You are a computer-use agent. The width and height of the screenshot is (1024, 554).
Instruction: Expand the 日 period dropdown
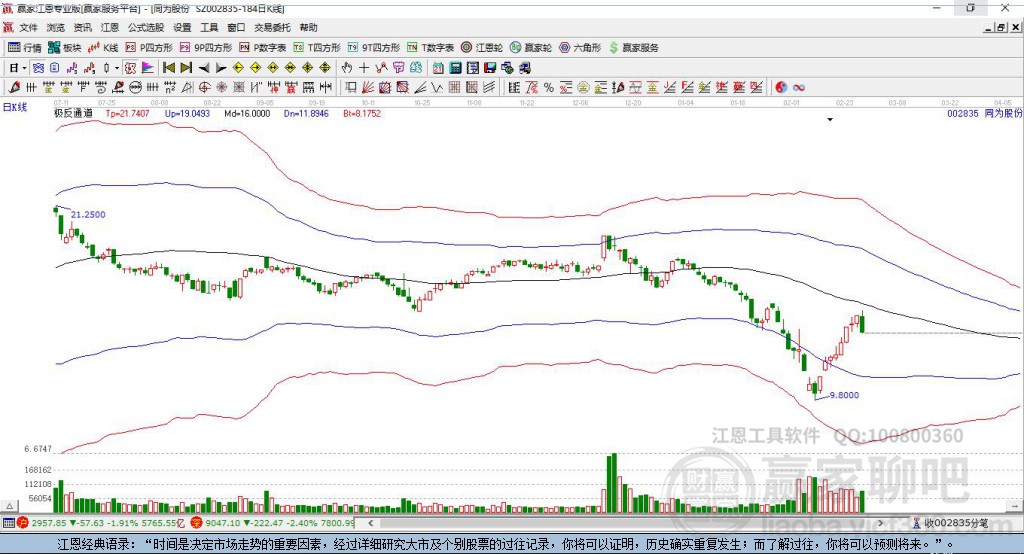(x=24, y=68)
